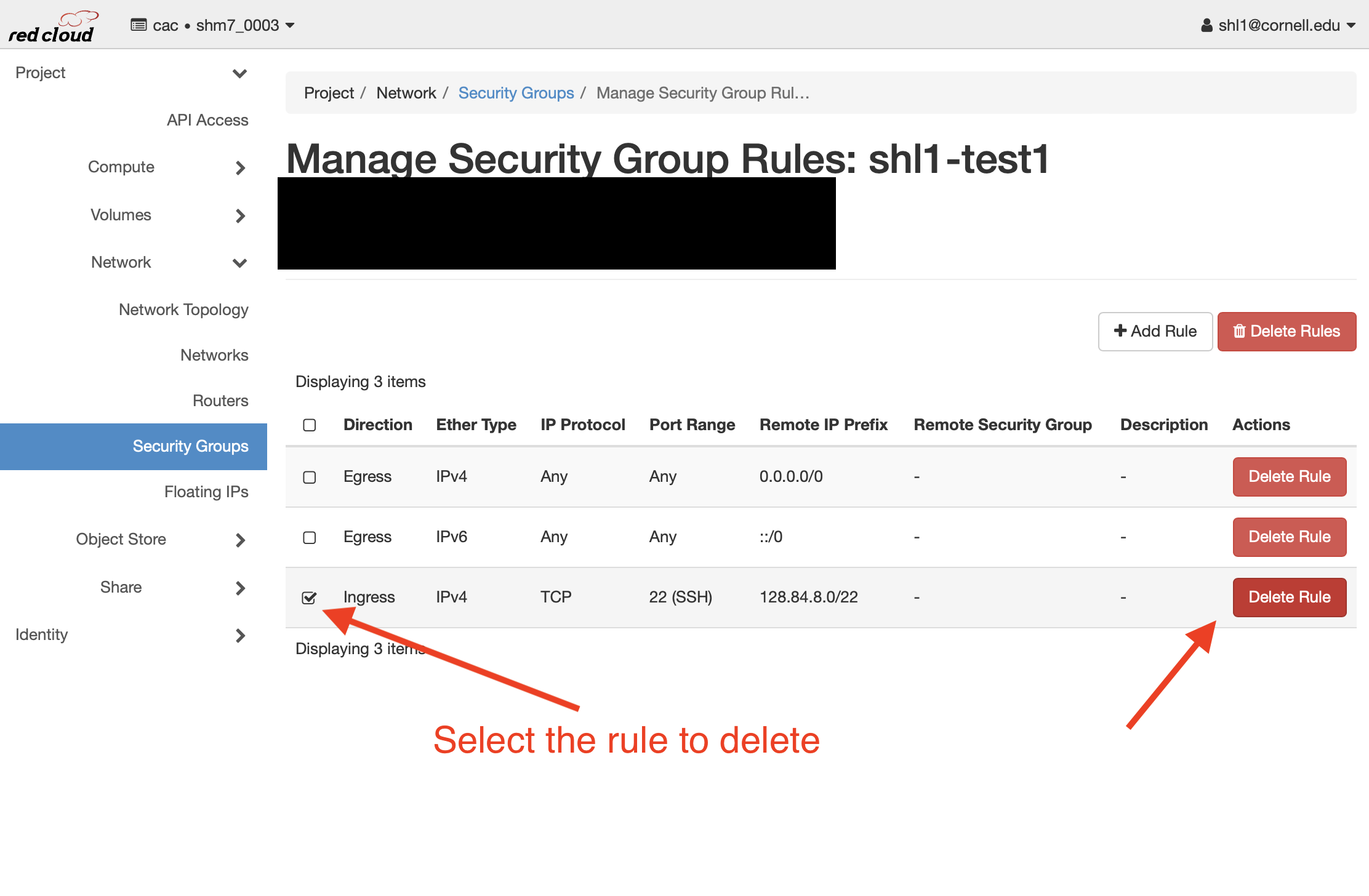Viewport: 1369px width, 896px height.
Task: Check the Egress IPv4 rule checkbox
Action: coord(310,478)
